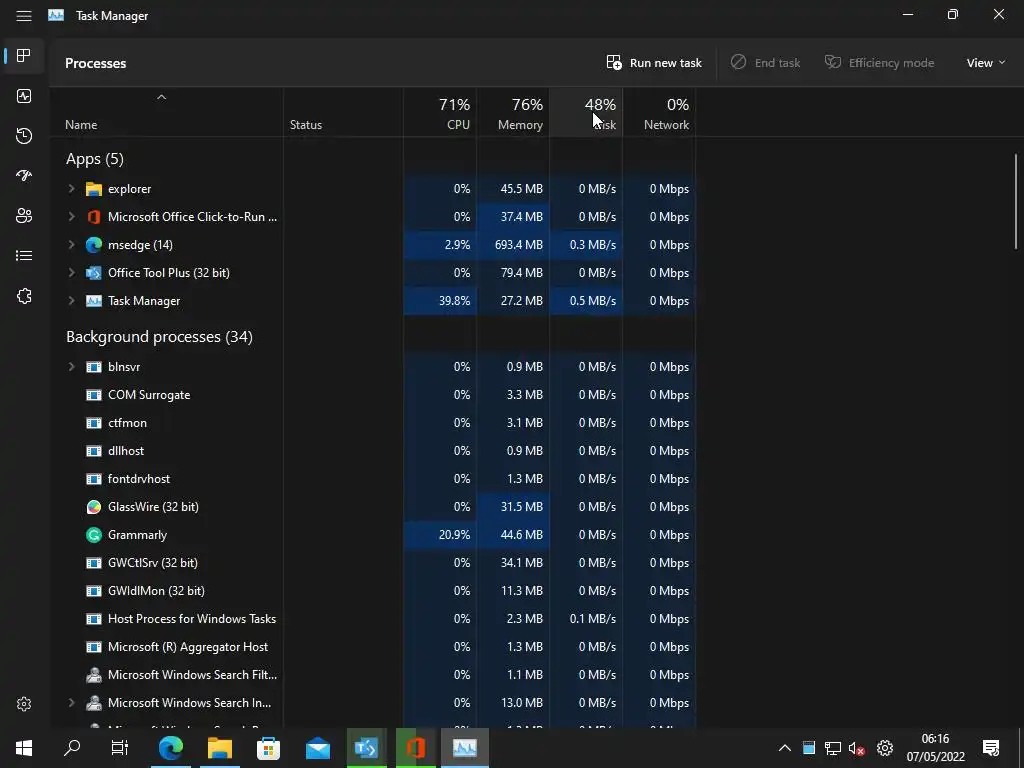This screenshot has height=768, width=1024.
Task: Click the Efficiency mode button
Action: click(879, 63)
